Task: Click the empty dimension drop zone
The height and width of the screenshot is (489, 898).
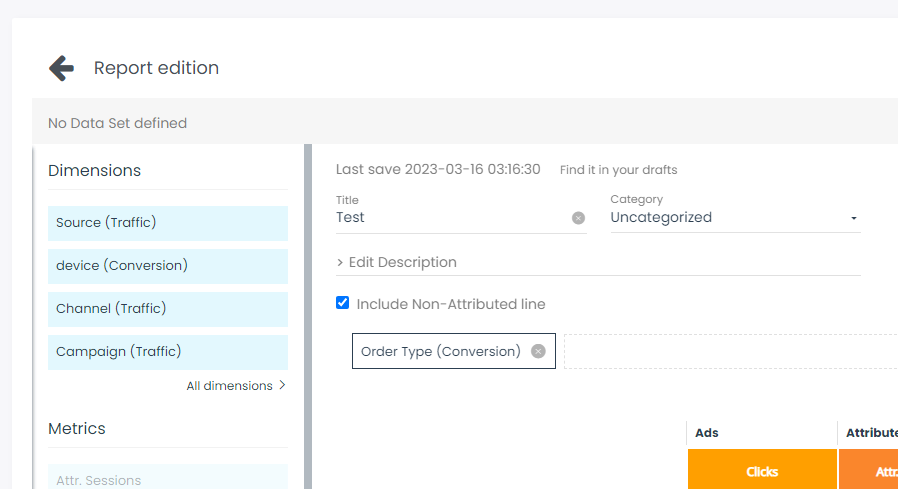Action: tap(730, 351)
